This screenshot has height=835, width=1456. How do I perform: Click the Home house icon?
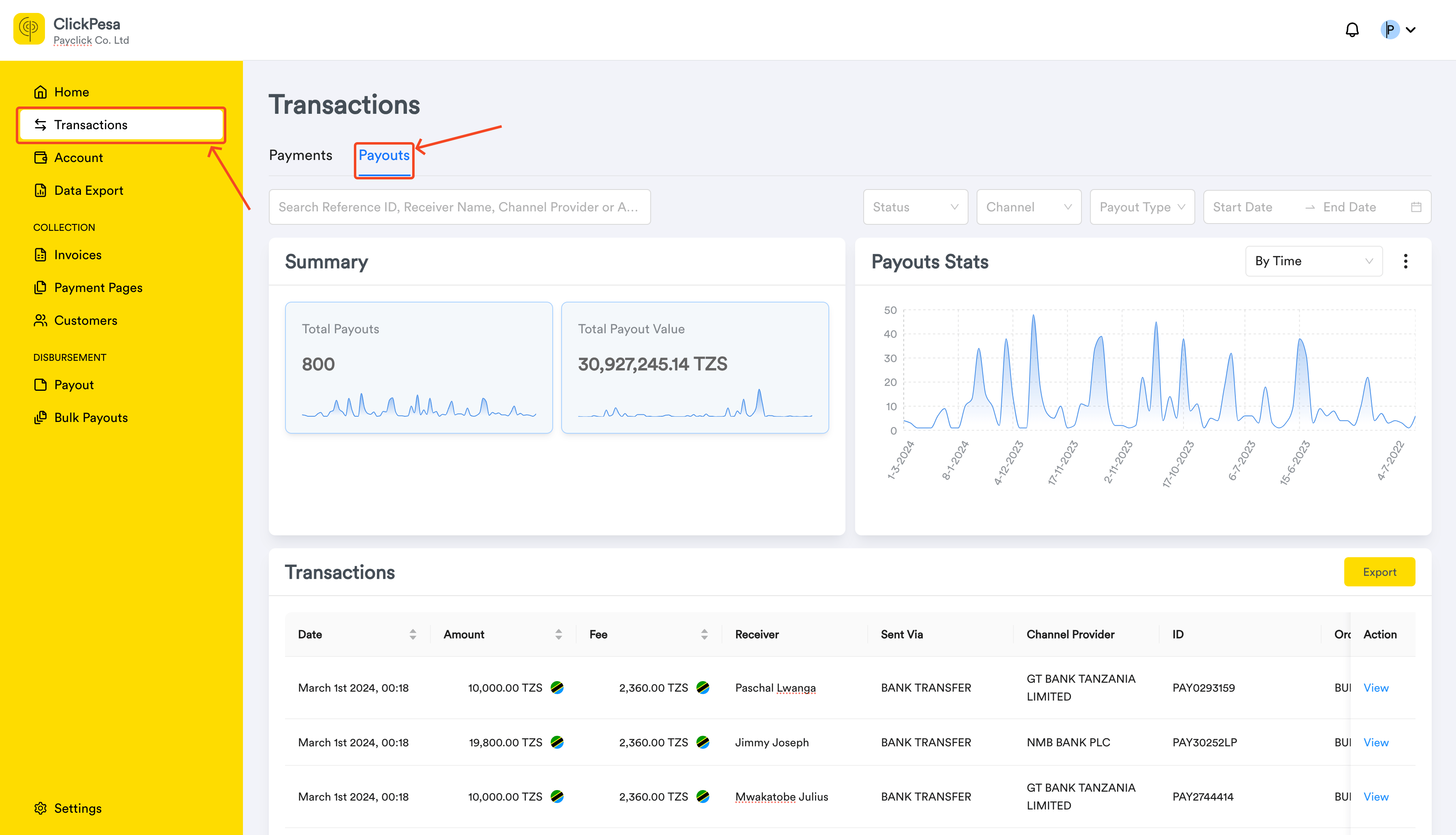tap(40, 92)
